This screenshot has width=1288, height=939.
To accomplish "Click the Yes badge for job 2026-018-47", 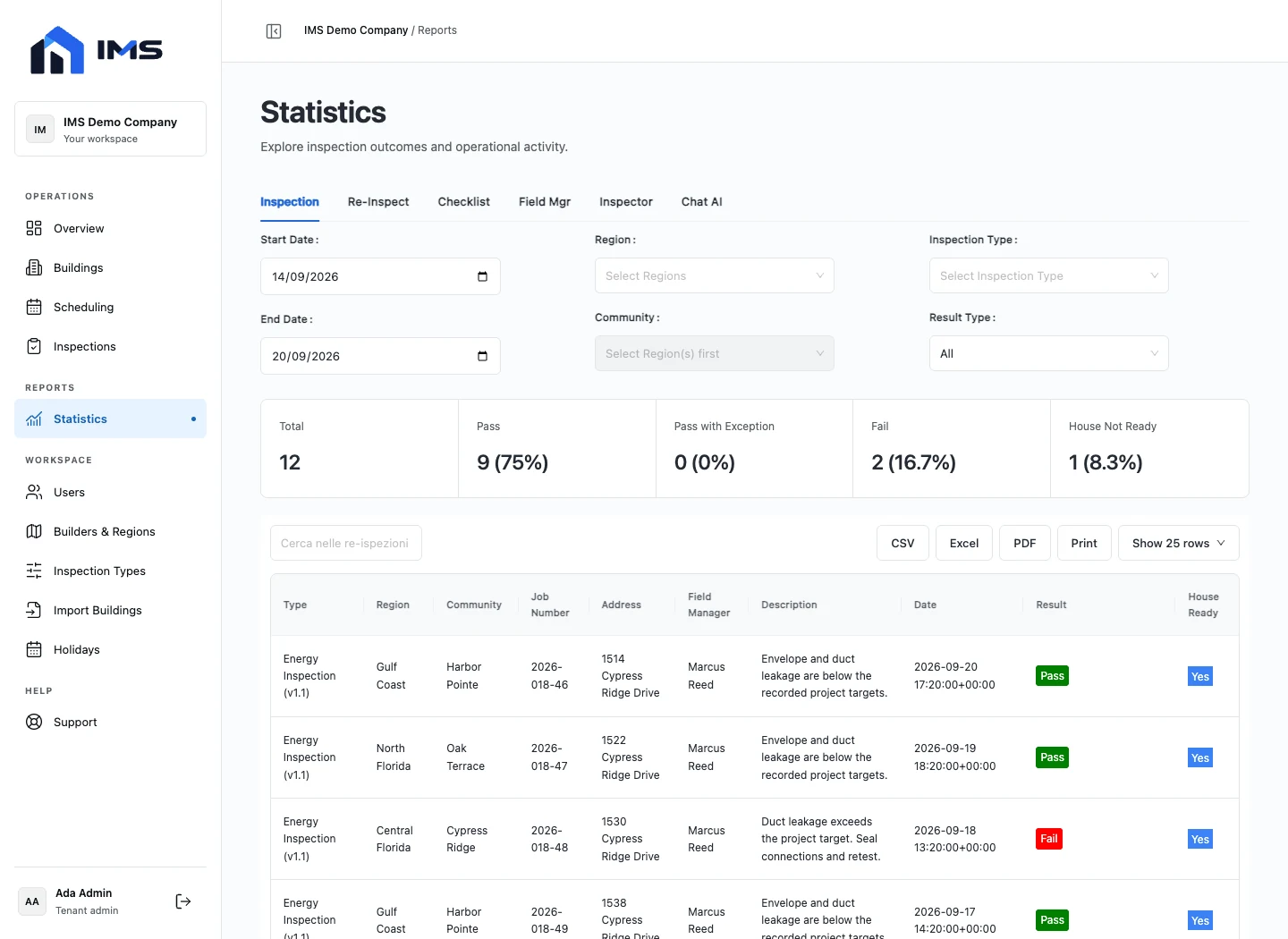I will tap(1200, 758).
